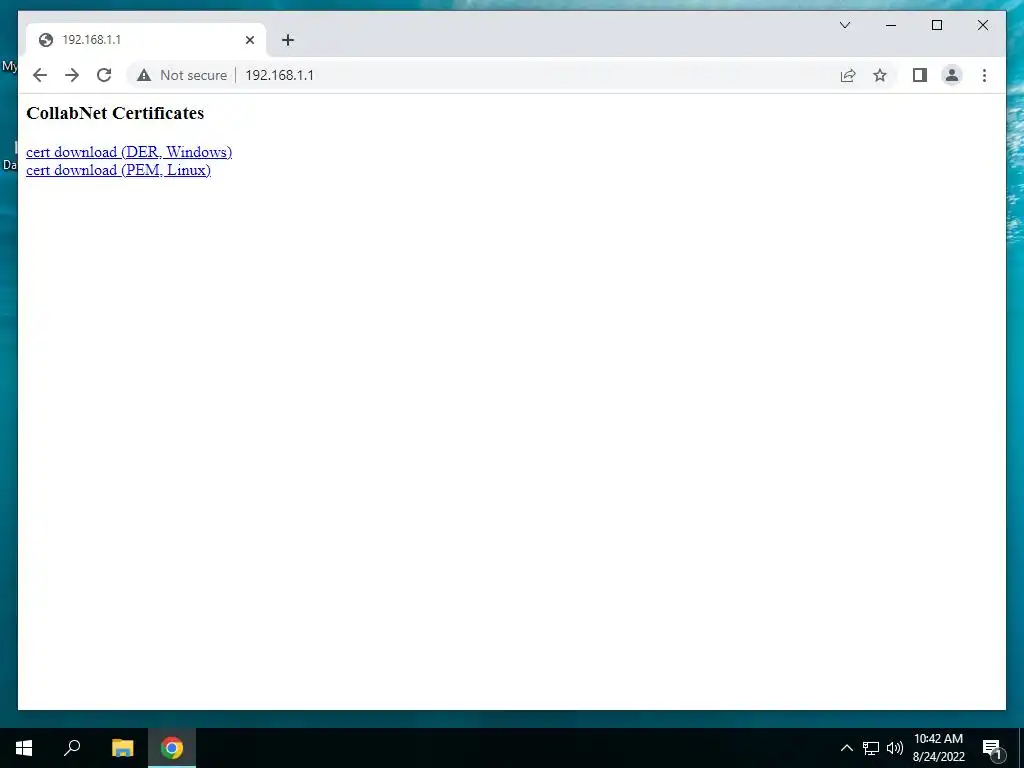
Task: Open the notification center icon
Action: tap(992, 748)
